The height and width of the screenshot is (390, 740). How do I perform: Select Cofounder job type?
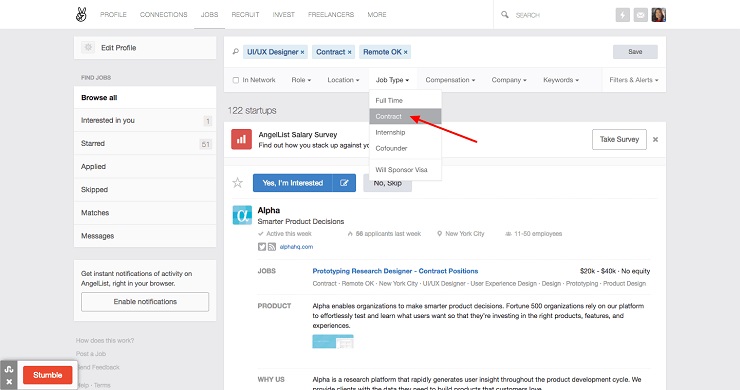click(x=405, y=148)
